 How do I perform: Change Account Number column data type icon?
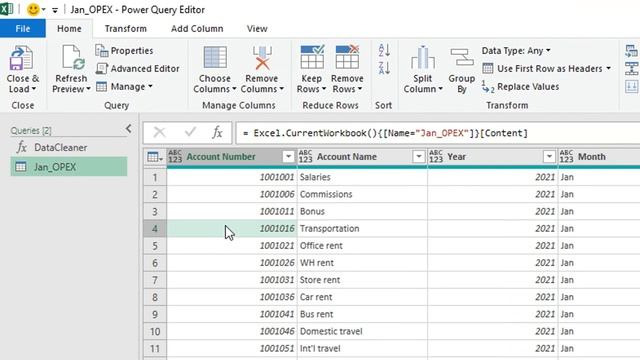pyautogui.click(x=175, y=156)
